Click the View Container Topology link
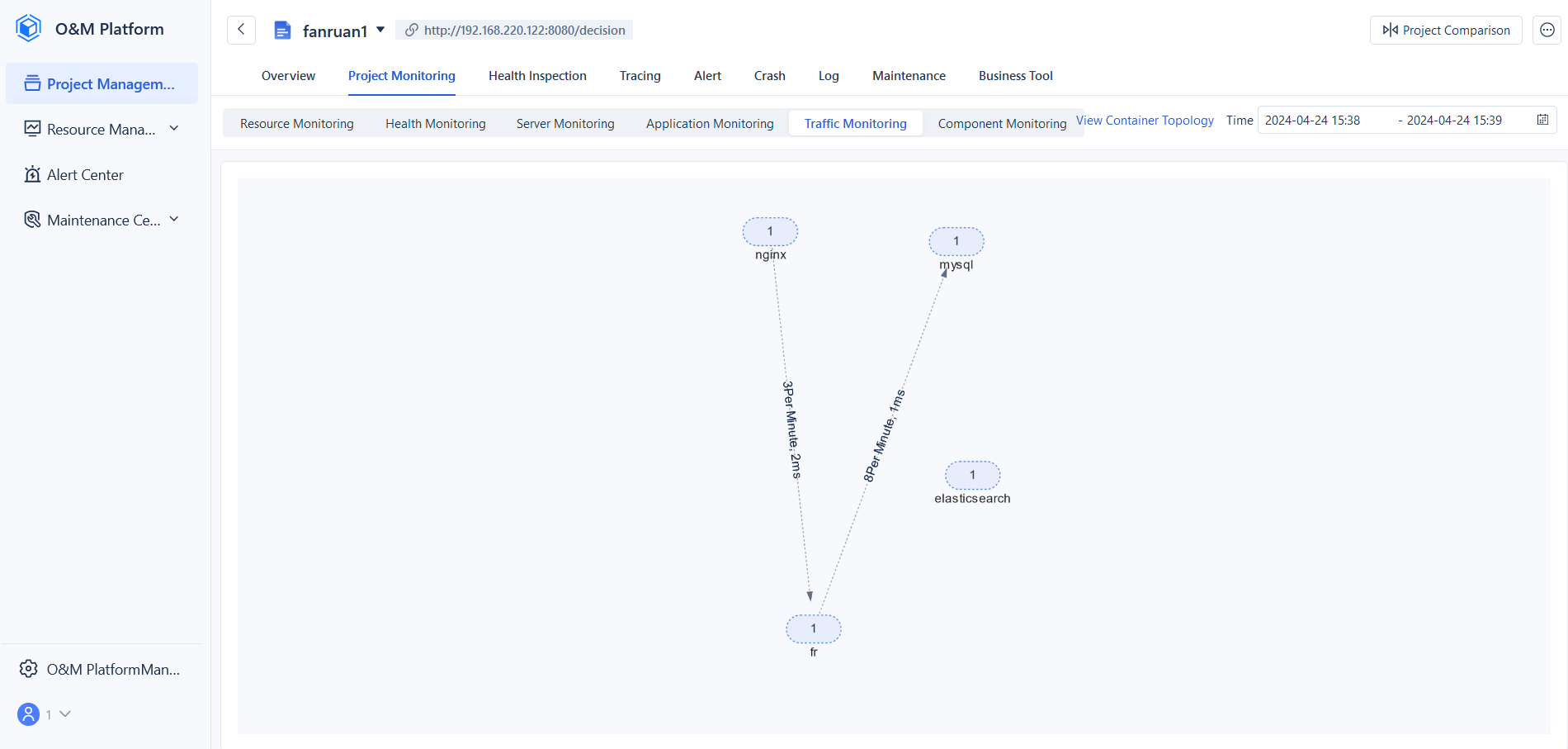The width and height of the screenshot is (1568, 749). click(x=1145, y=120)
